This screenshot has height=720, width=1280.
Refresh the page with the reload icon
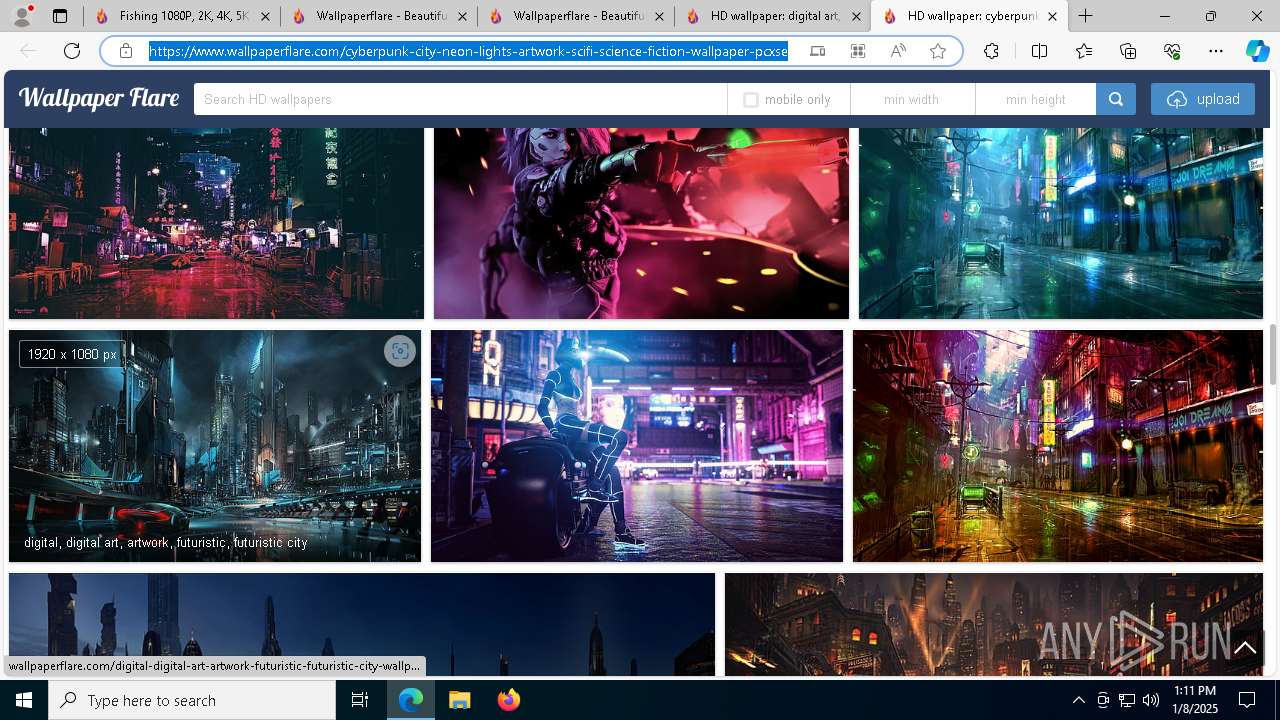point(72,51)
